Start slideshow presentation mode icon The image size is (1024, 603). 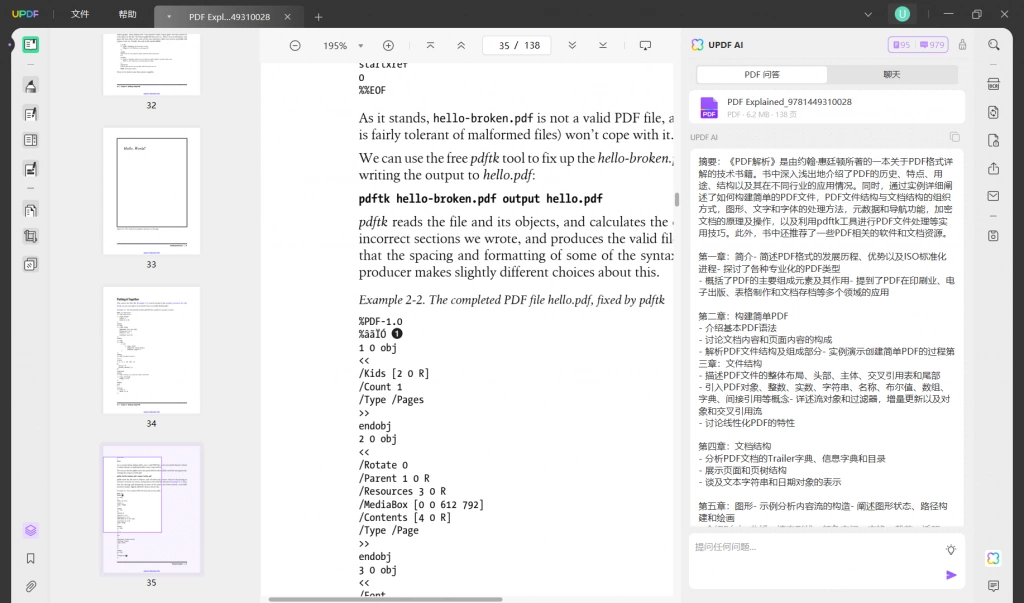645,45
